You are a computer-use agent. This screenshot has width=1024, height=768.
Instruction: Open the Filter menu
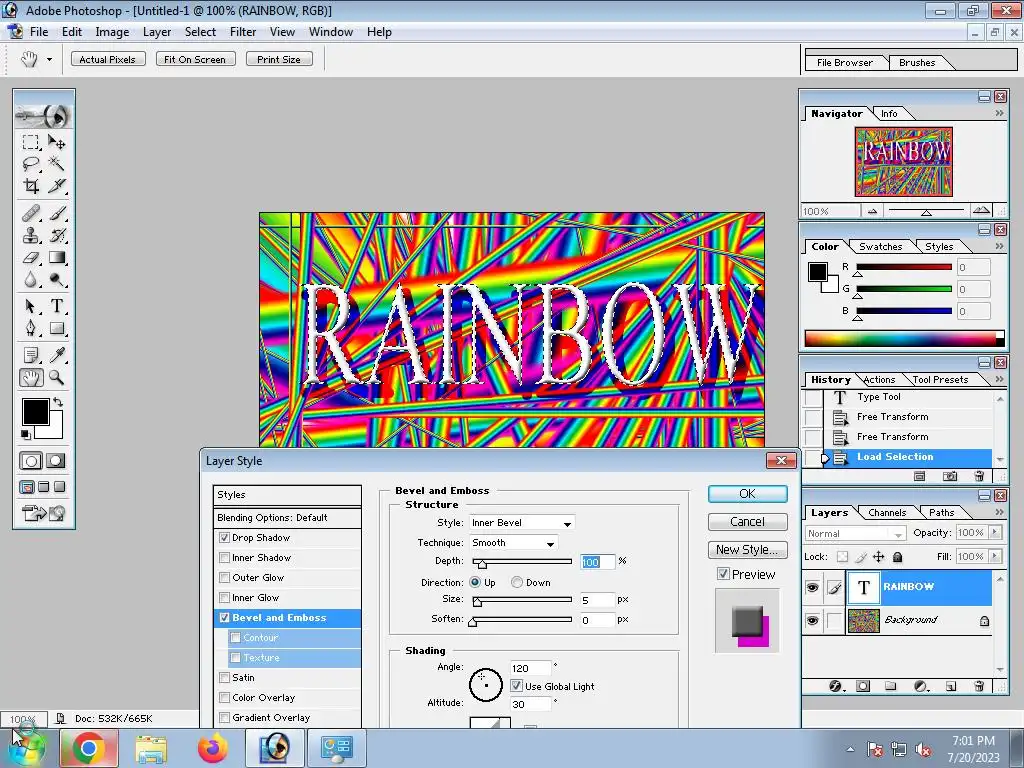point(243,32)
